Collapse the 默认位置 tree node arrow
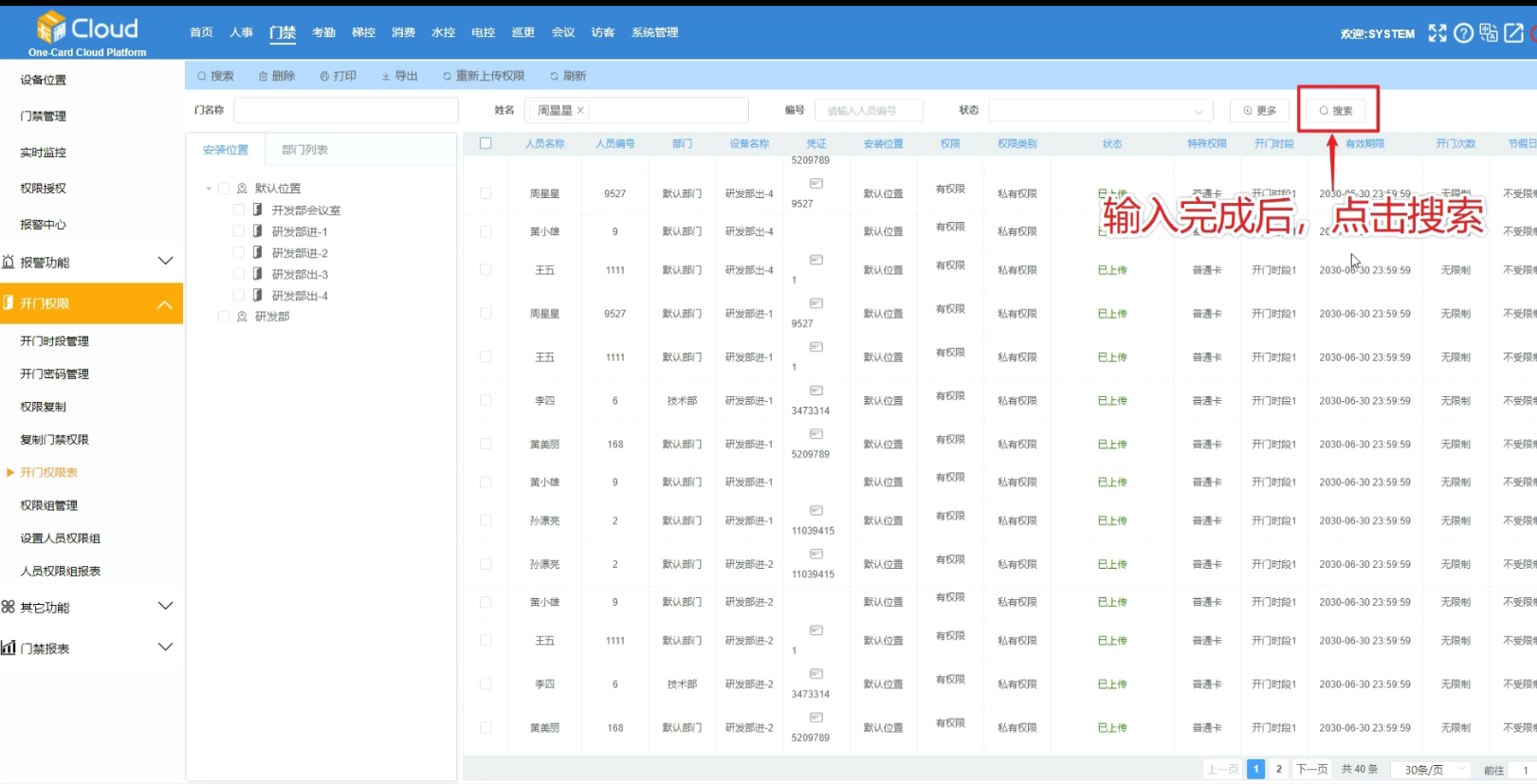 209,189
